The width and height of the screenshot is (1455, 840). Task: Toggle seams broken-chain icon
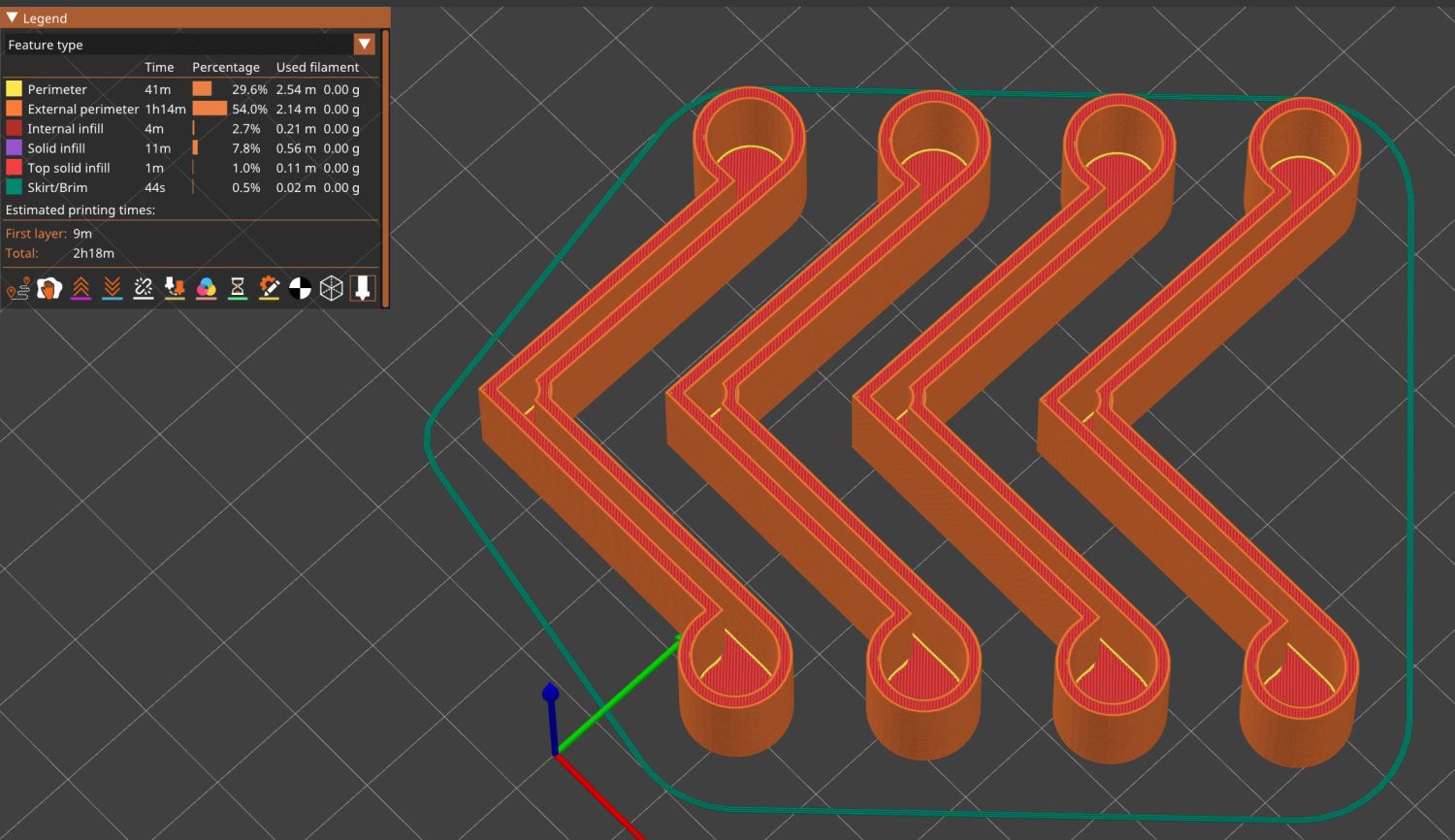click(144, 288)
